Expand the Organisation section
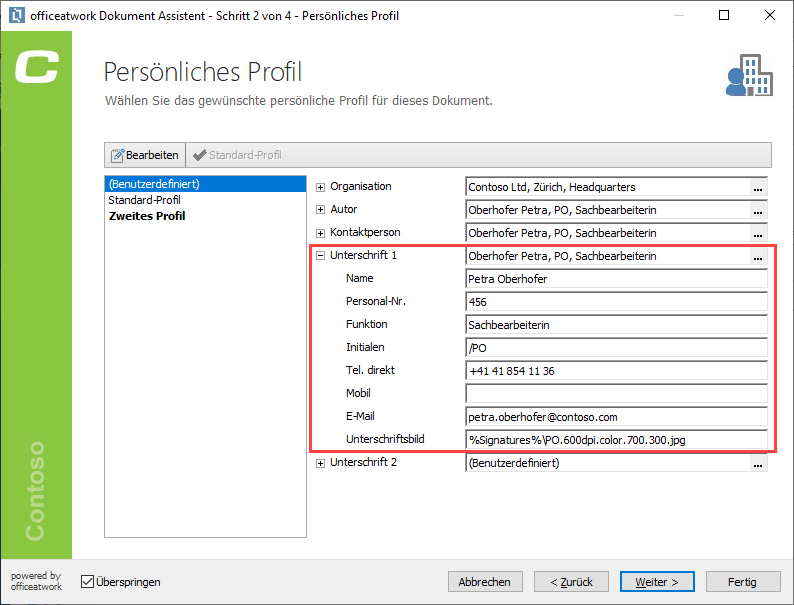 320,187
